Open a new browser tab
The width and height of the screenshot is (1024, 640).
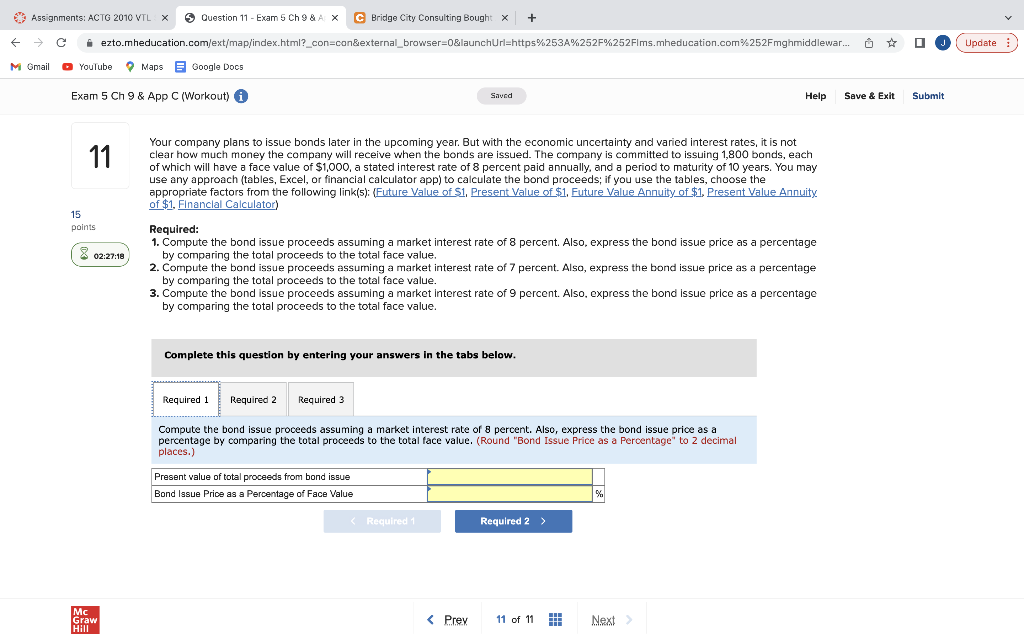(x=532, y=18)
